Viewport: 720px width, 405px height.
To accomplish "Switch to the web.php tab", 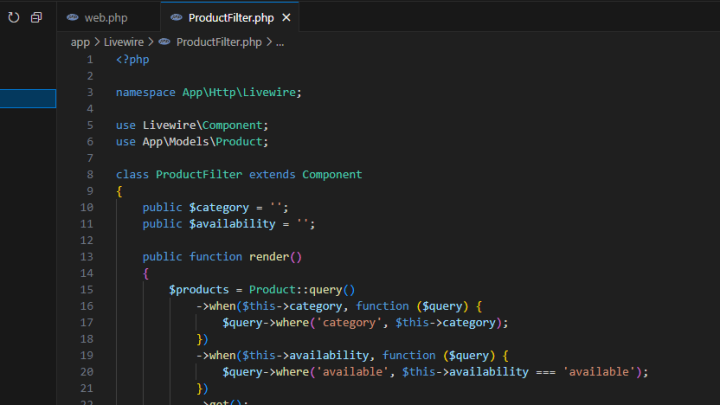I will [x=108, y=17].
